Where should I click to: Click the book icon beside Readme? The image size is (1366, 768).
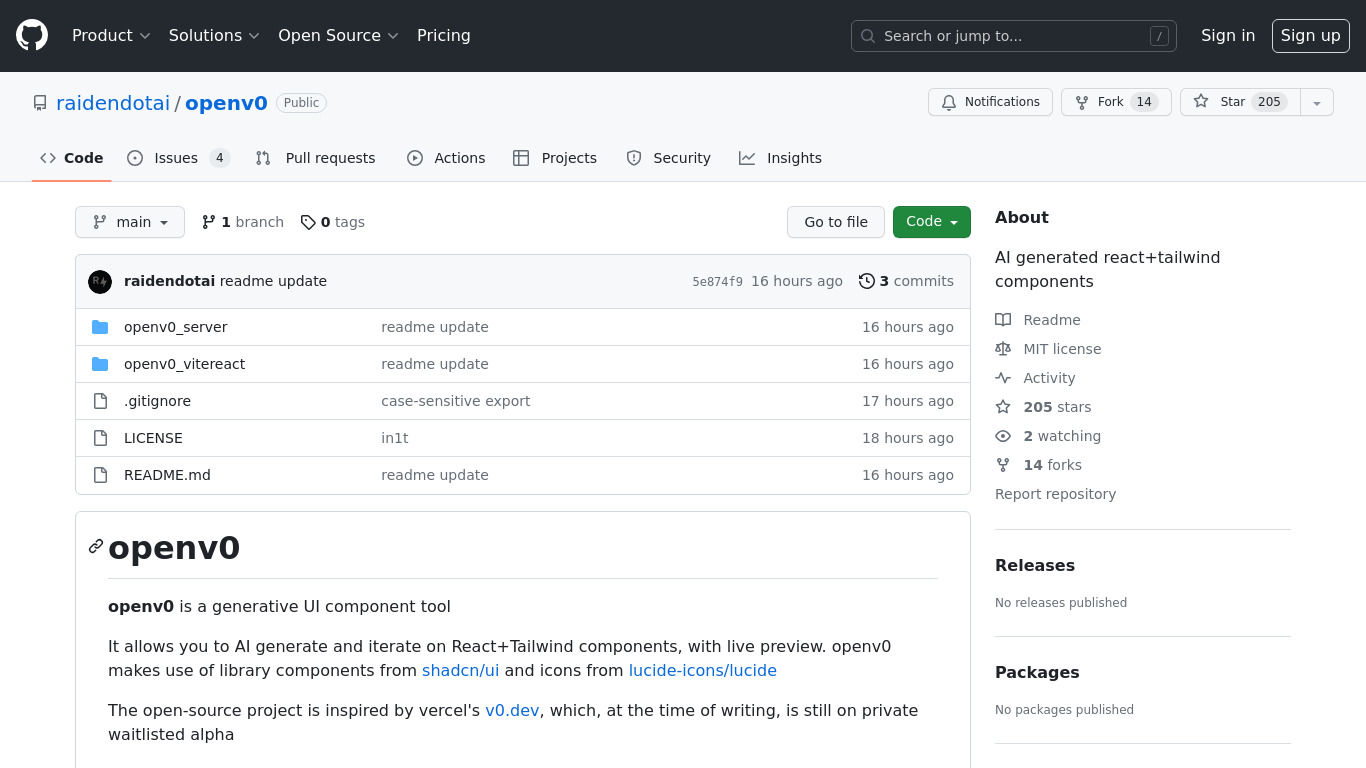point(1003,320)
